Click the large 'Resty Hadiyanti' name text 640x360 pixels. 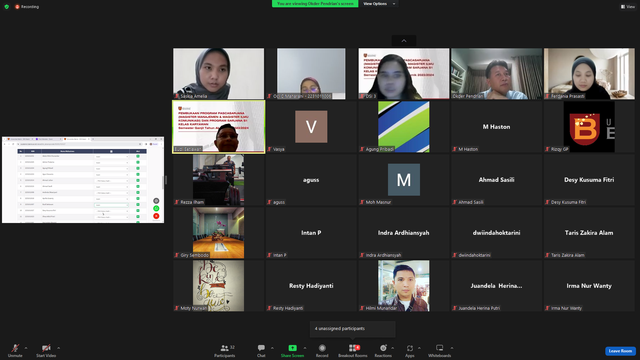pos(311,286)
